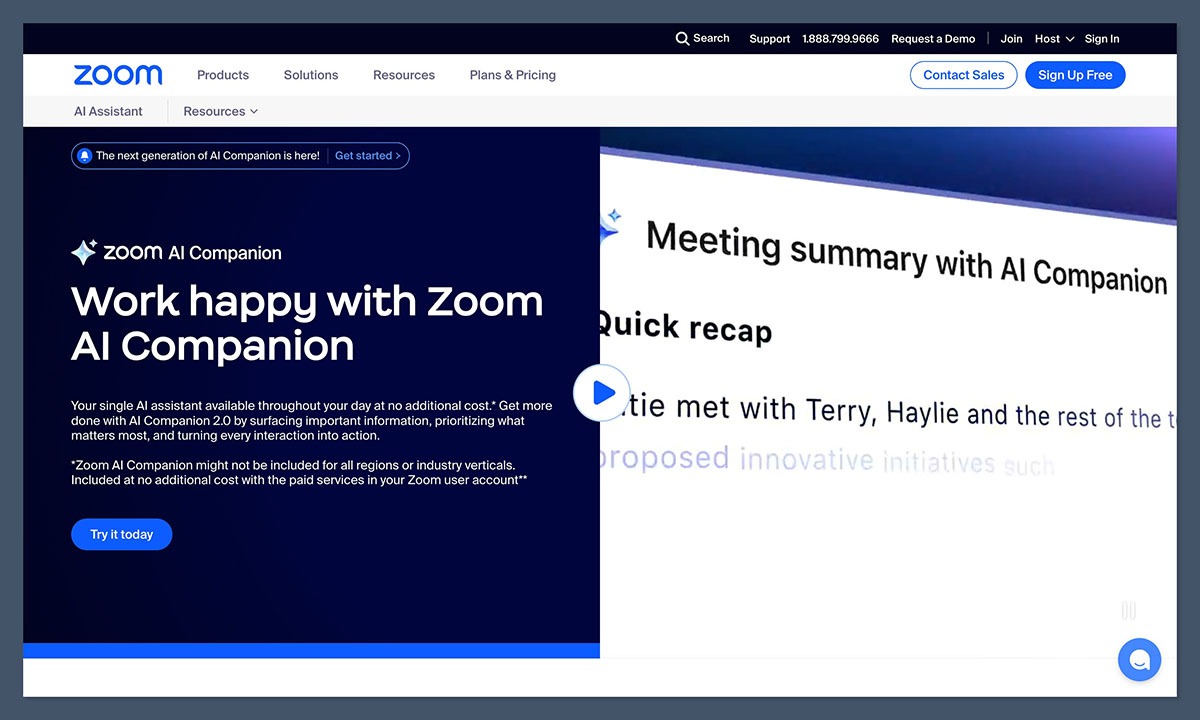This screenshot has height=720, width=1200.
Task: Open the Products menu
Action: (223, 75)
